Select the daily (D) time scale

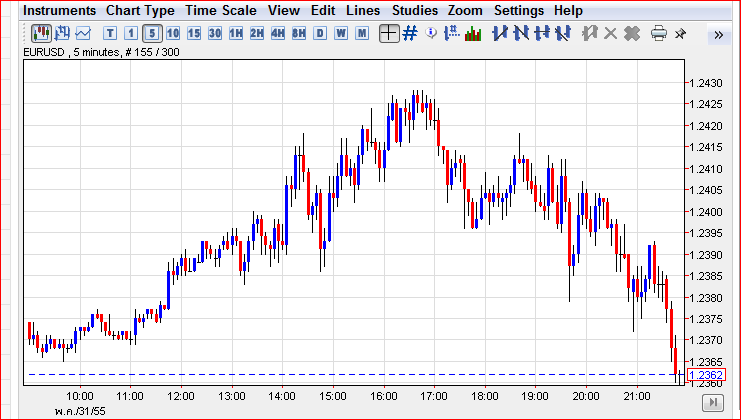pos(320,34)
